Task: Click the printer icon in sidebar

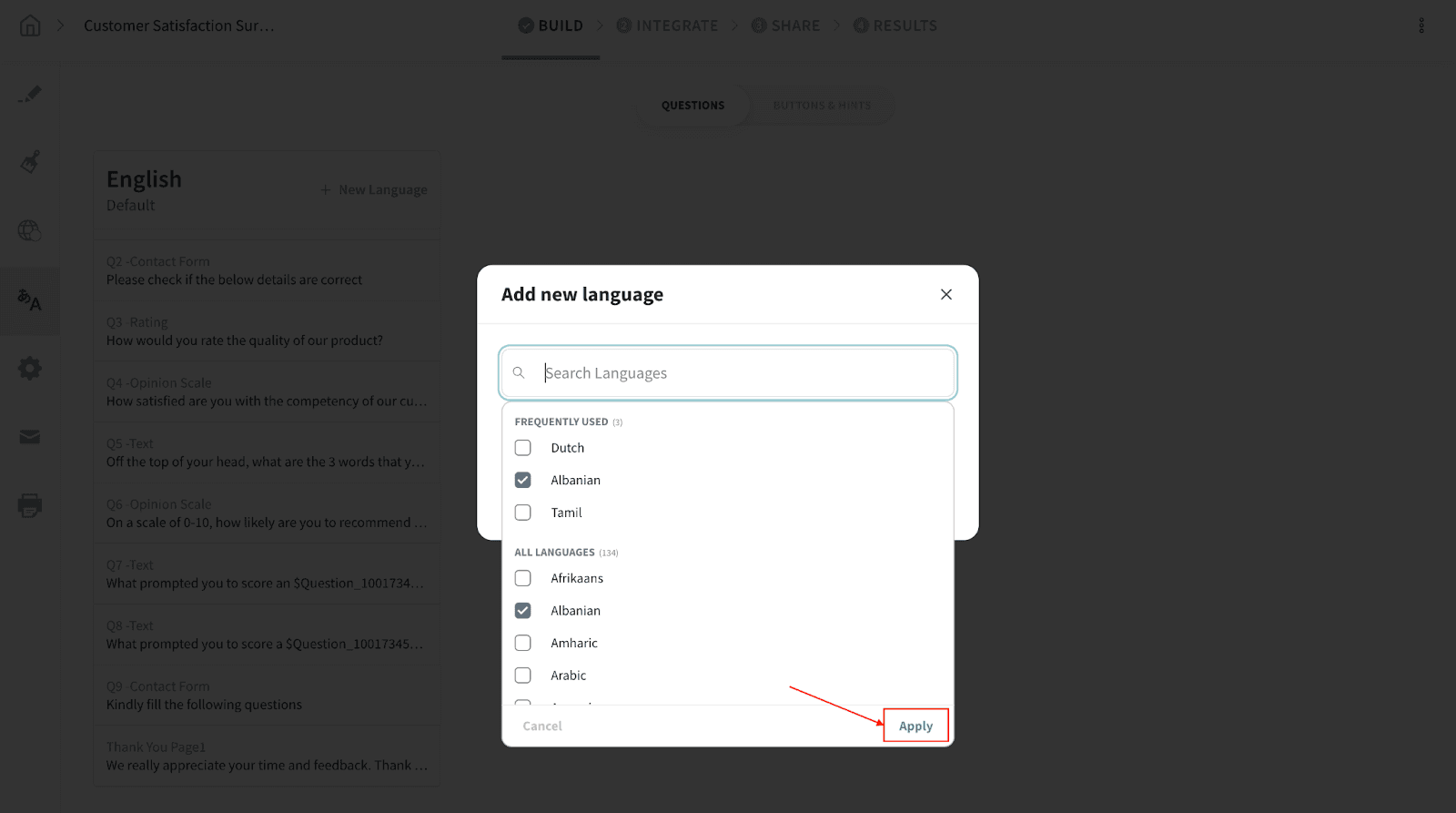Action: (30, 505)
